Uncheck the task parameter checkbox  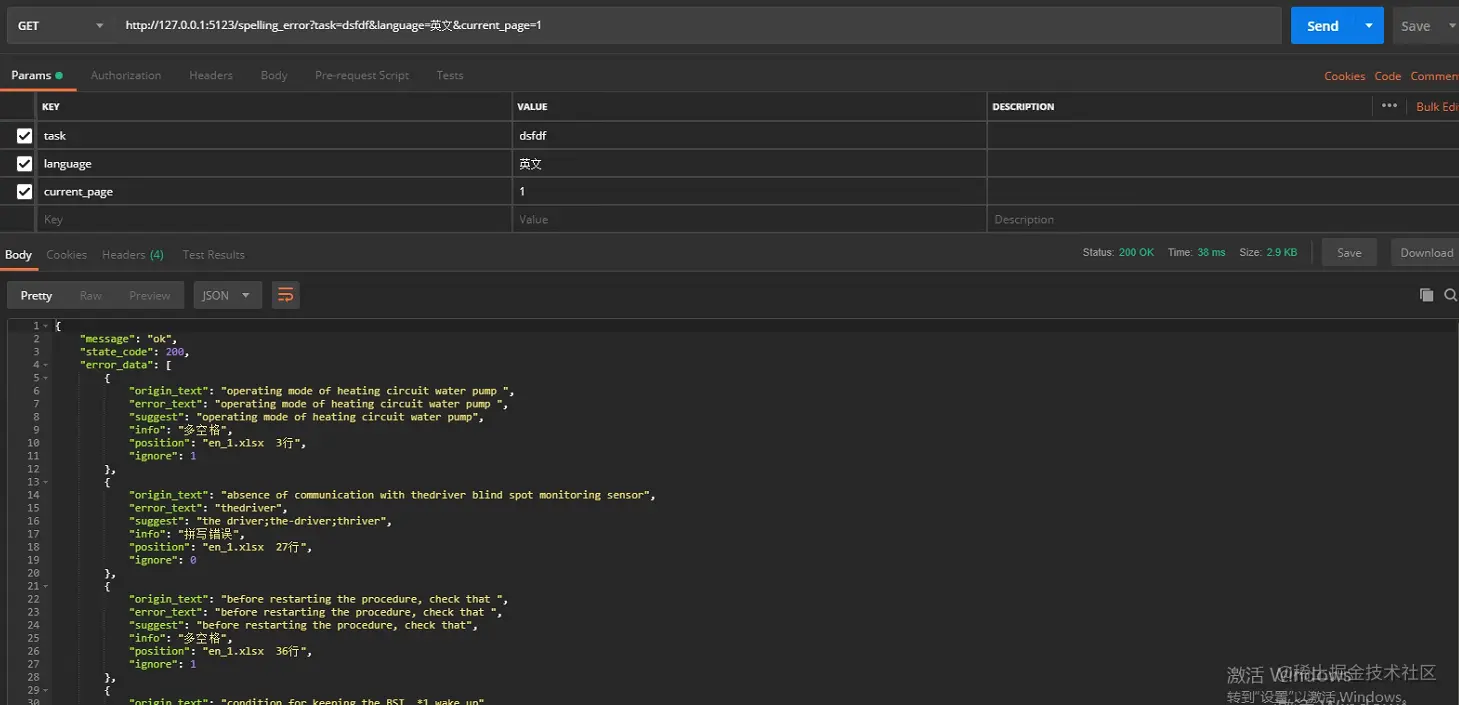[x=24, y=136]
